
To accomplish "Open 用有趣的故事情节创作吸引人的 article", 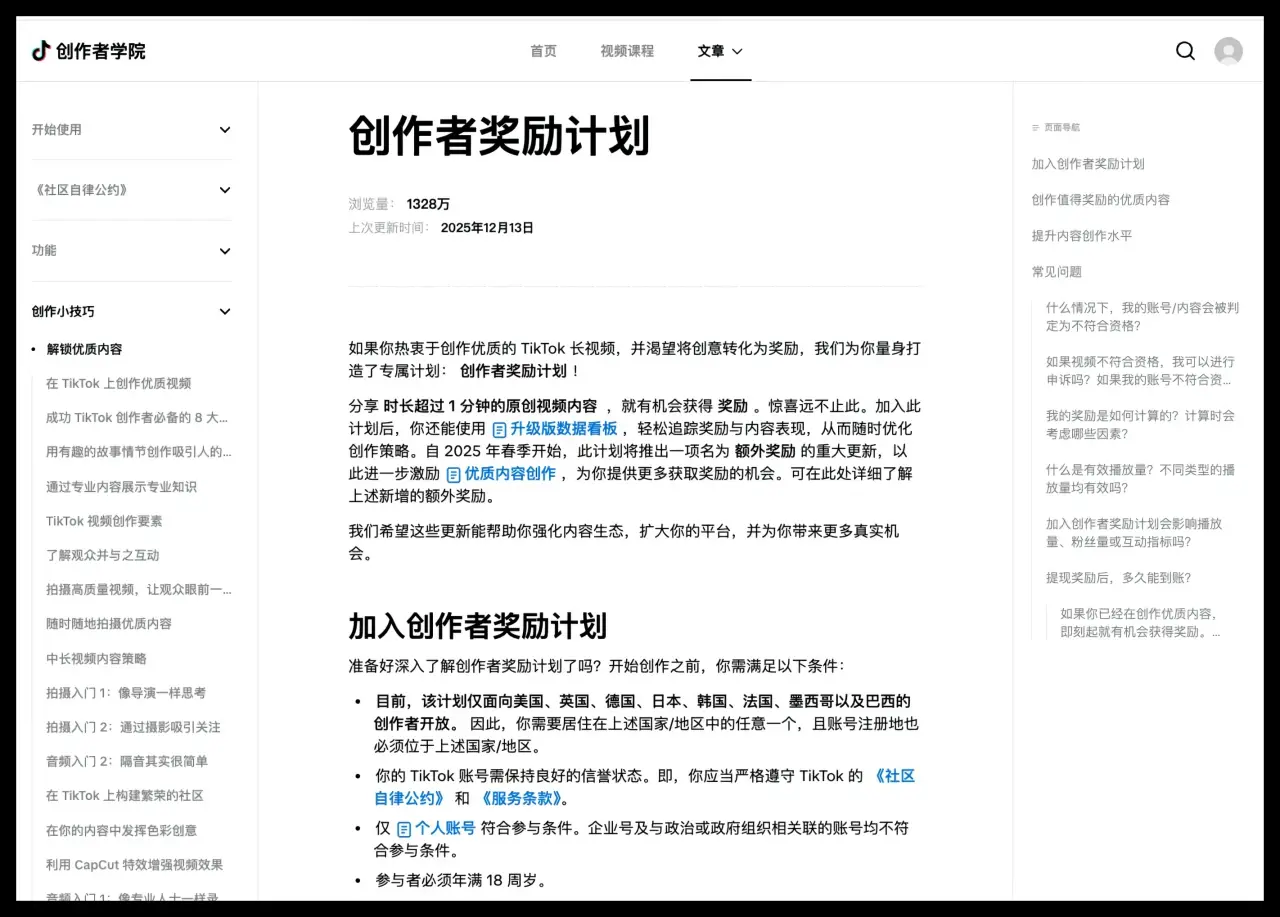I will 139,452.
